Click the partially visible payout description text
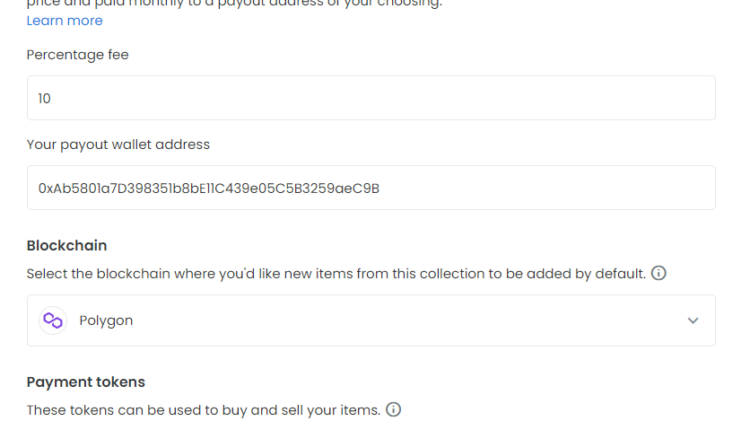This screenshot has width=750, height=430. click(x=235, y=4)
